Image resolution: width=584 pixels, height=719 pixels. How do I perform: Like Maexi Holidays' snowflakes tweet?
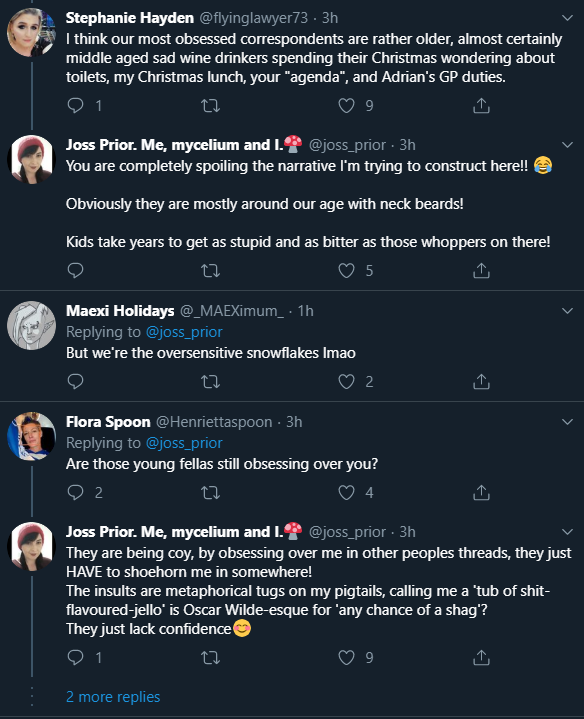[x=346, y=382]
